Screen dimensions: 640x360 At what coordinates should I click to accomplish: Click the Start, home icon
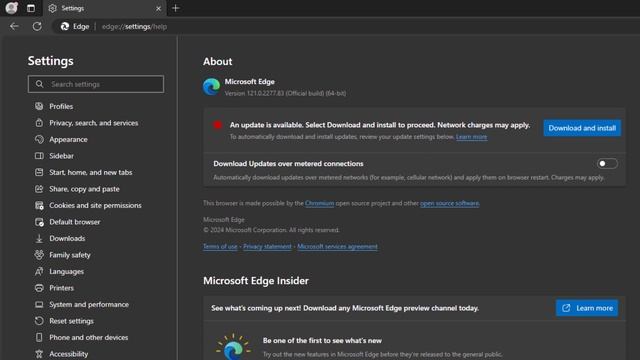39,172
